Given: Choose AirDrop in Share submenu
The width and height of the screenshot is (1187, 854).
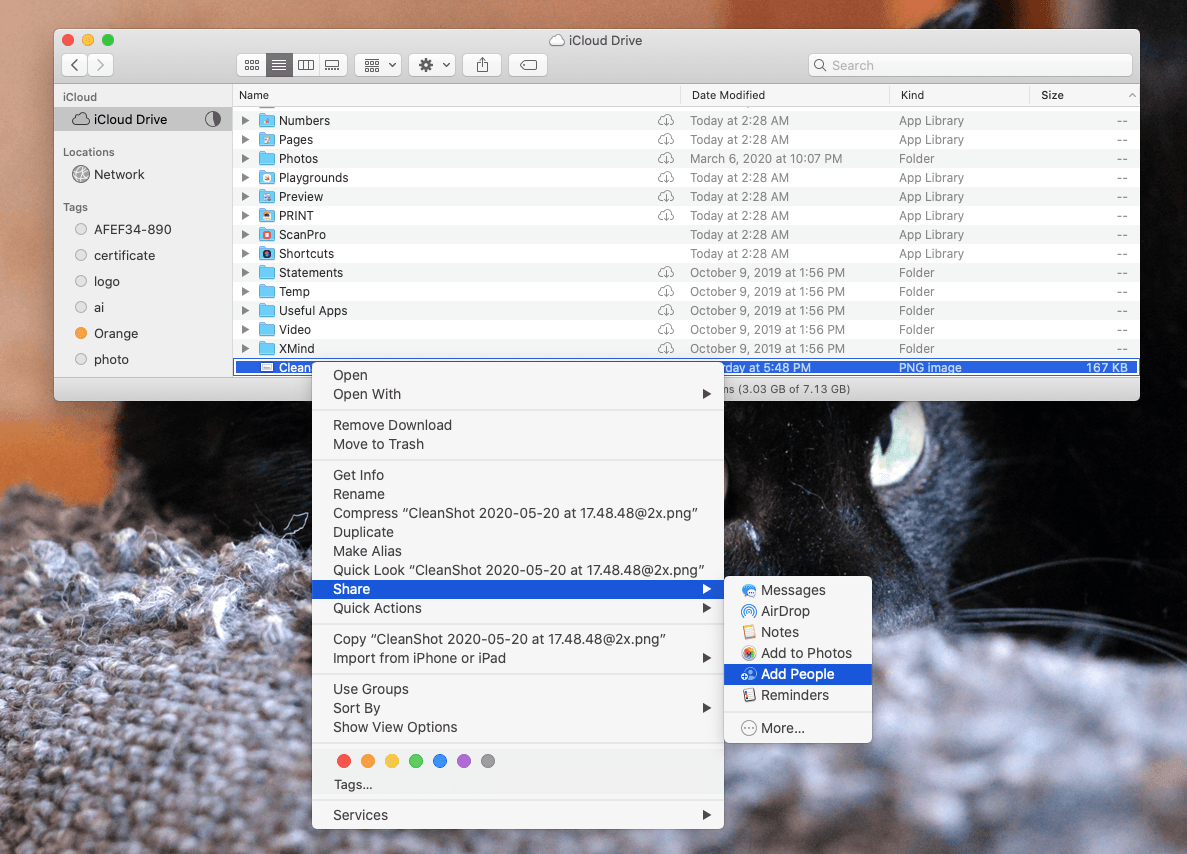Looking at the screenshot, I should click(x=784, y=611).
